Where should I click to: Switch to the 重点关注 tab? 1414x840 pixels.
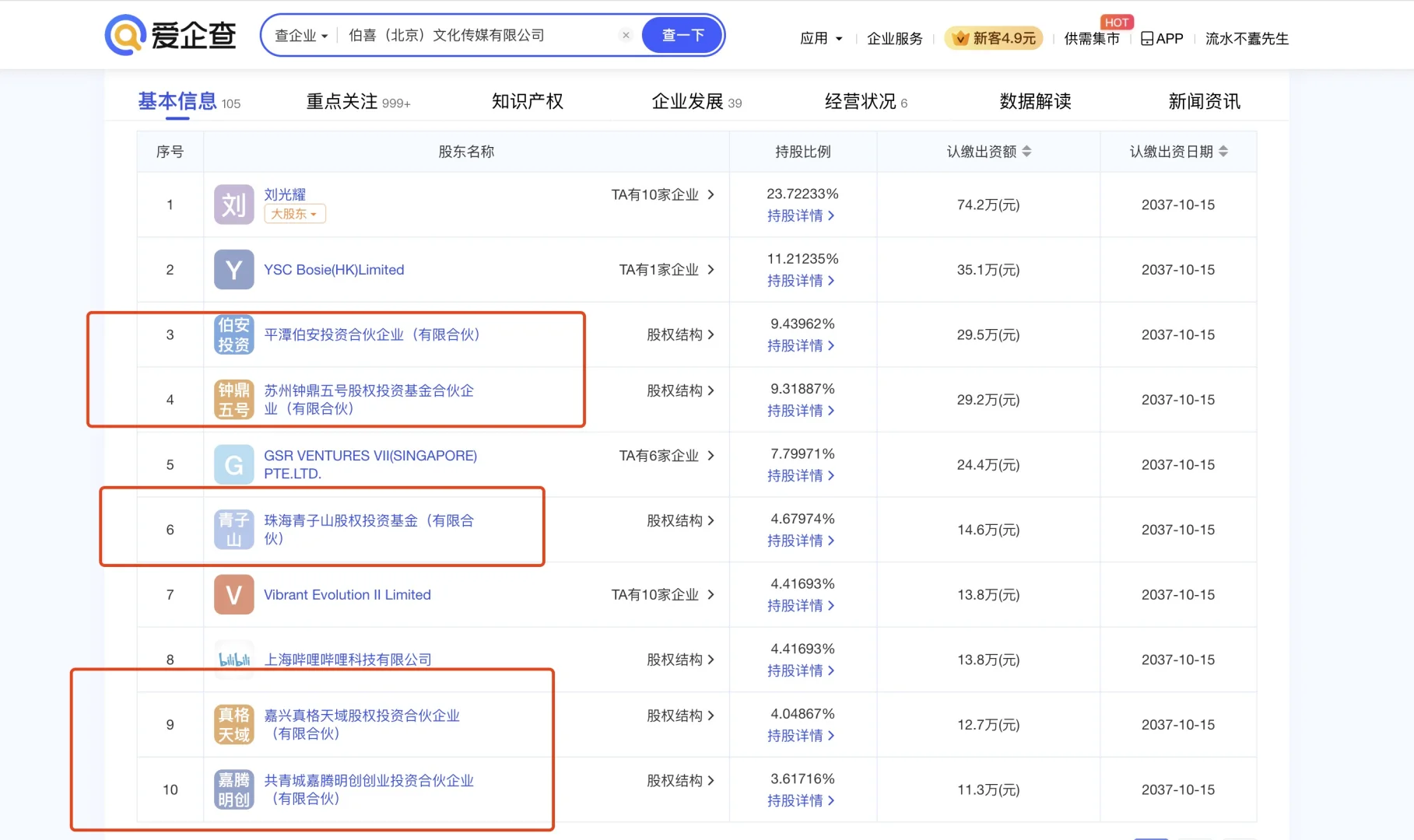point(358,101)
